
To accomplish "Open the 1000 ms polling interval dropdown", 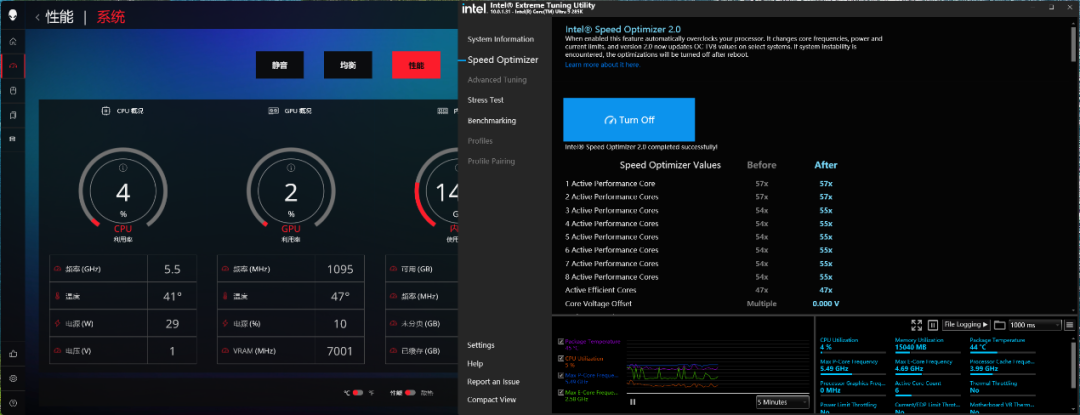I will pyautogui.click(x=1035, y=325).
